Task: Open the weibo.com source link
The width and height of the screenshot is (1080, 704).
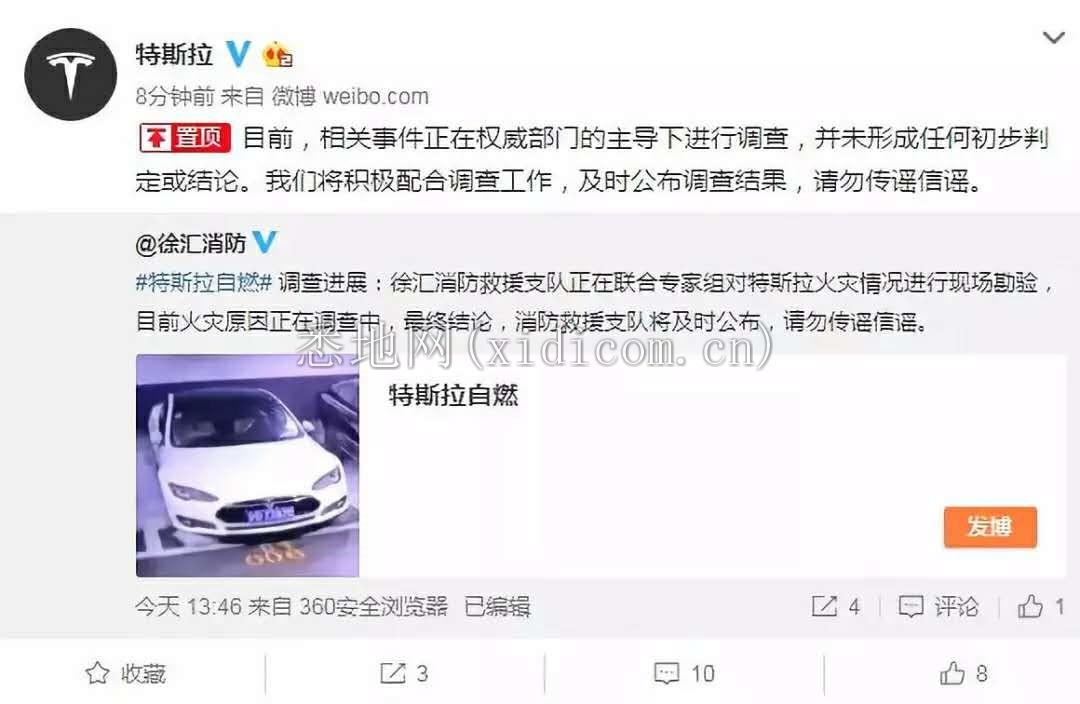Action: (x=375, y=96)
